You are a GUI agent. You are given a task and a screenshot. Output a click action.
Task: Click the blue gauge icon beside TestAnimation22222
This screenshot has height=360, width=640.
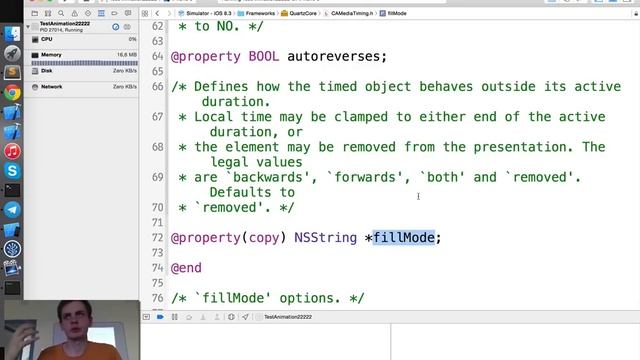point(116,27)
